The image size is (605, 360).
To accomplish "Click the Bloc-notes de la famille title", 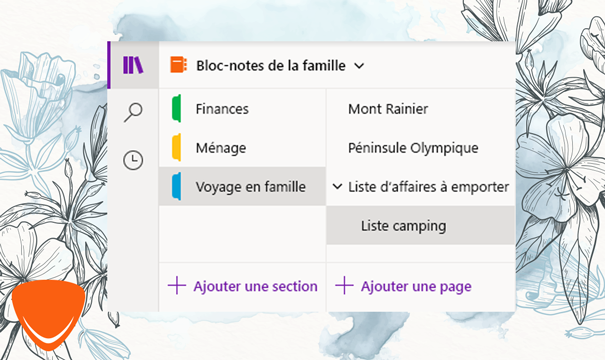I will [271, 66].
